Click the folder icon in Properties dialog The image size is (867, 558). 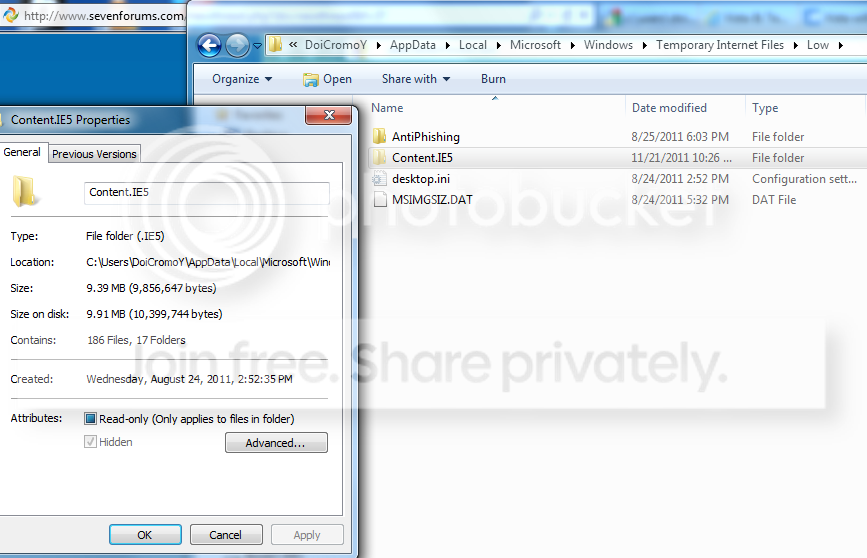[24, 191]
